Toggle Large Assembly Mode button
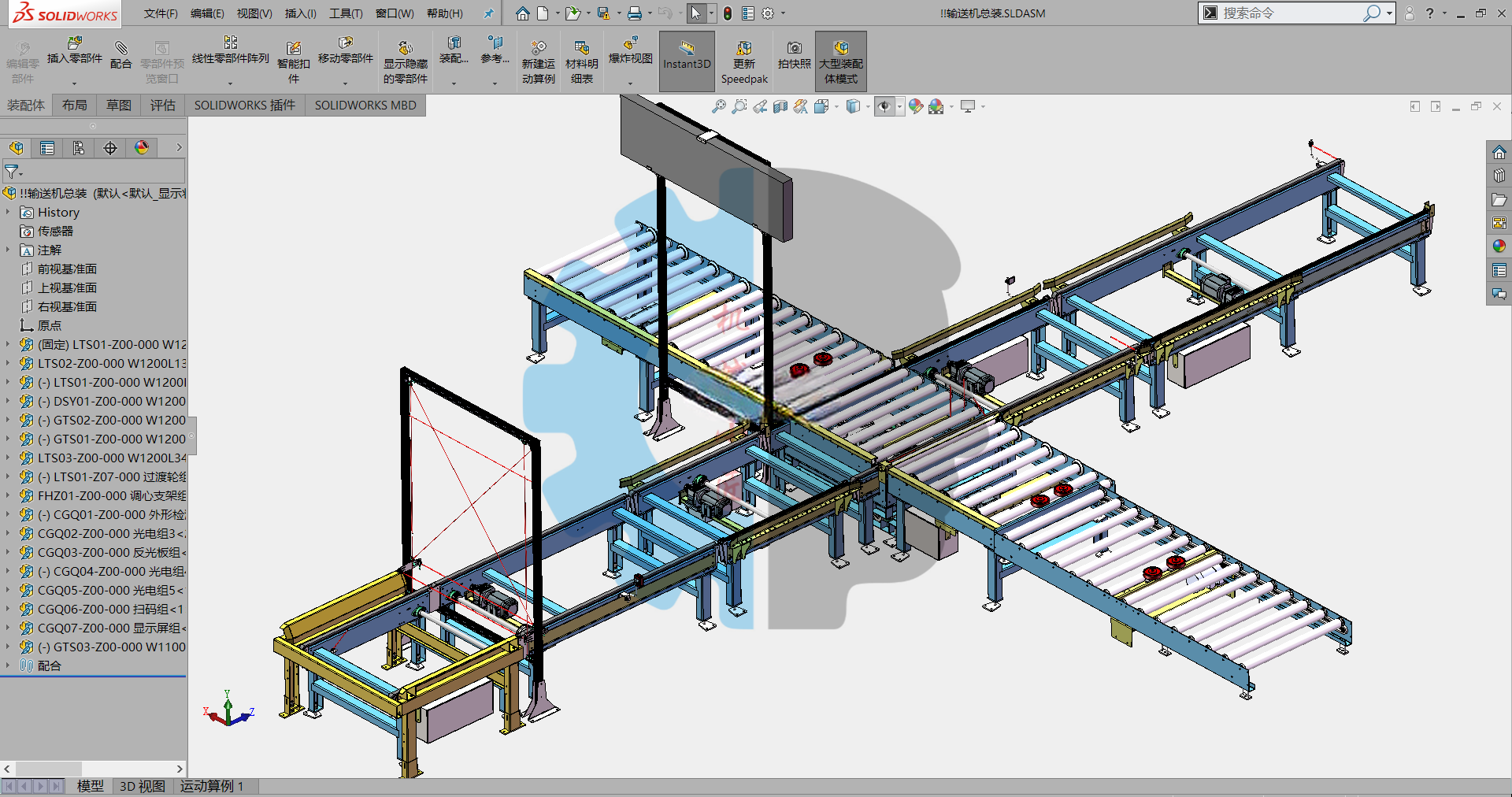Viewport: 1512px width, 797px height. click(x=841, y=61)
